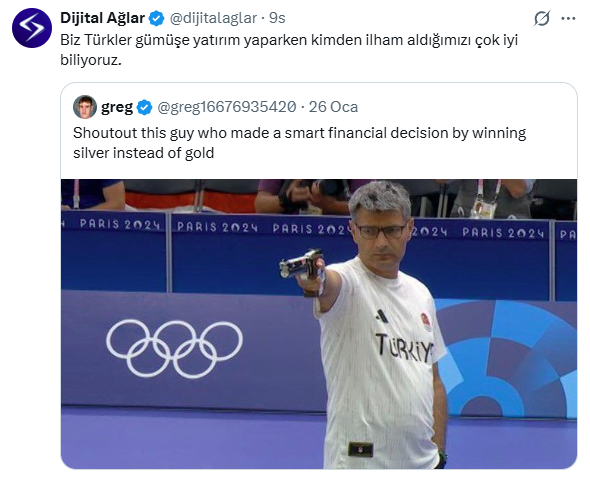Viewport: 590px width, 477px height.
Task: Click the verified badge beside greg
Action: point(144,107)
